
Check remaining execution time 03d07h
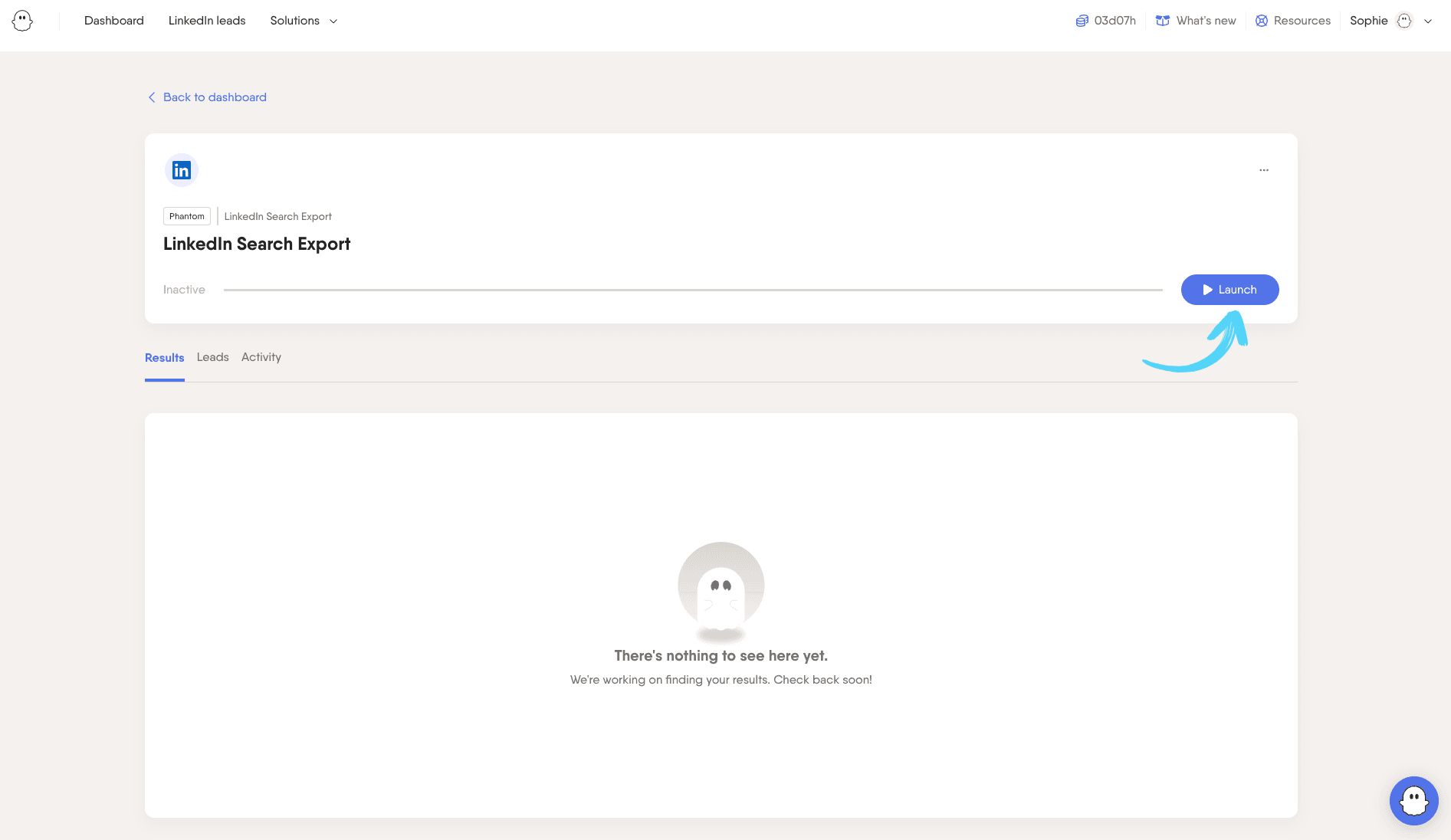tap(1105, 21)
